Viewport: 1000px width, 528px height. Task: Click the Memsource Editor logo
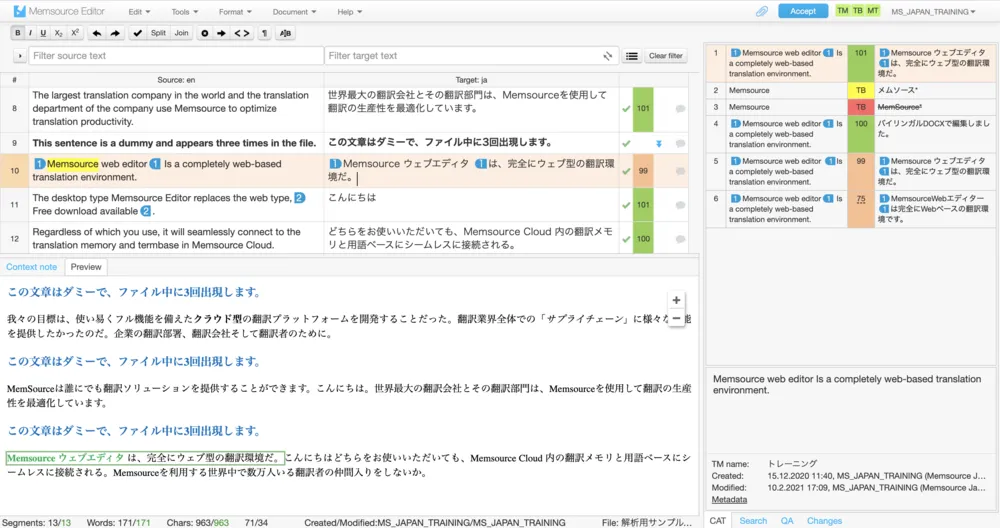(x=59, y=11)
